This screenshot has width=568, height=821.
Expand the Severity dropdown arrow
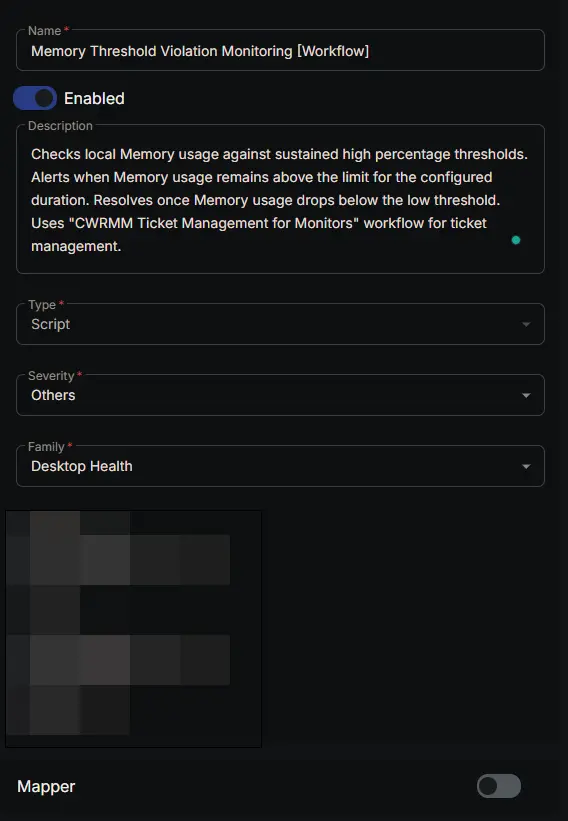pyautogui.click(x=526, y=395)
